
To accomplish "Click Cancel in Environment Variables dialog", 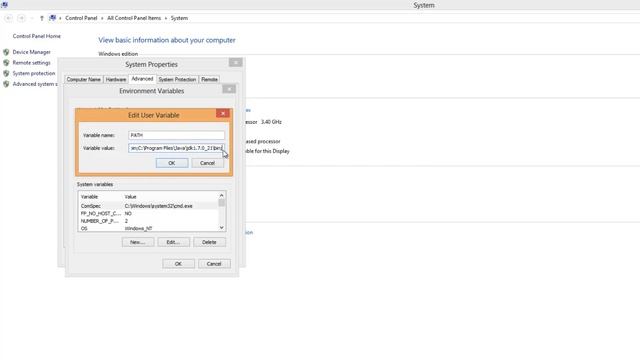I will [214, 264].
